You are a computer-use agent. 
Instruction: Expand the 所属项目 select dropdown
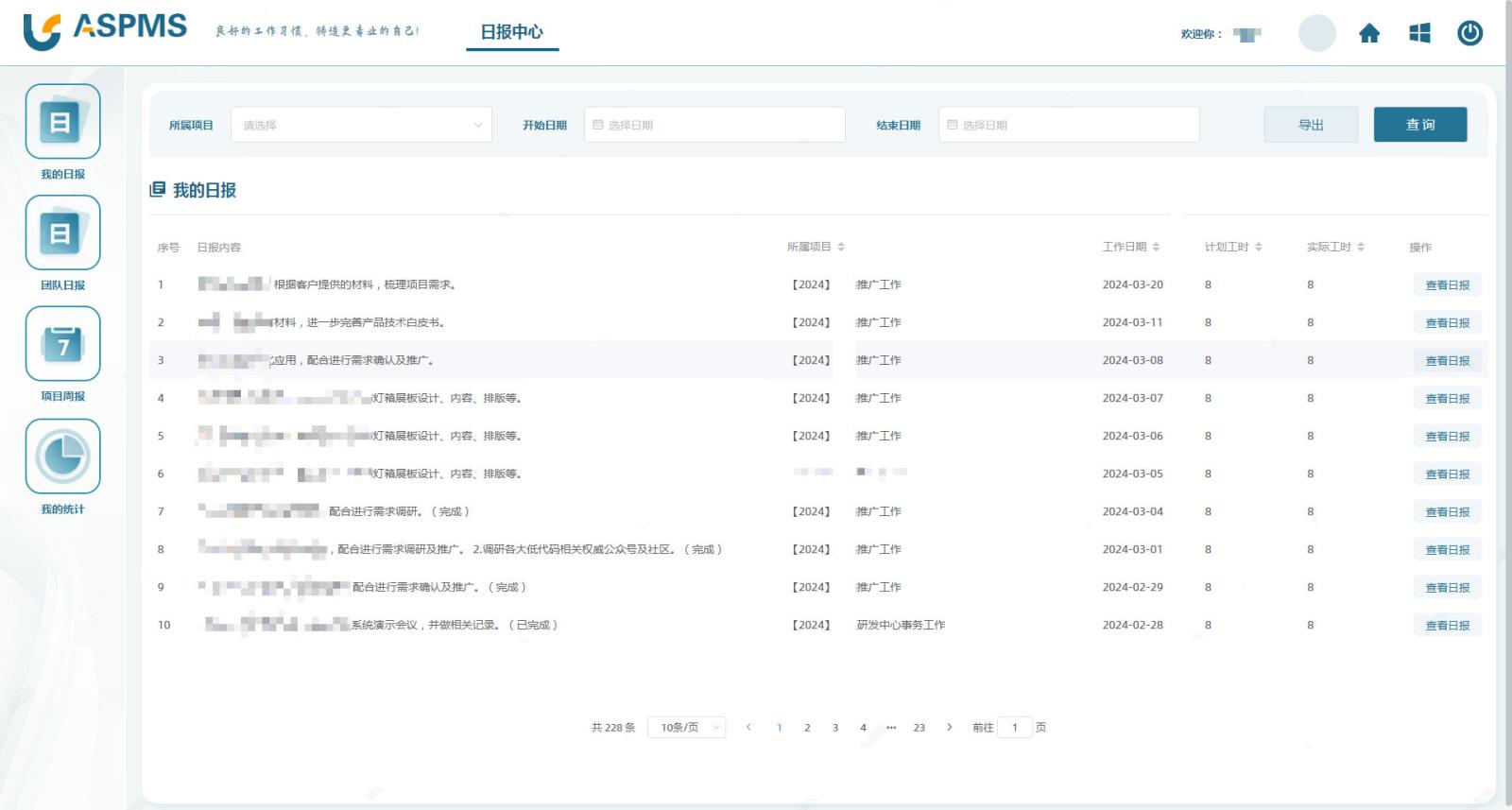[x=361, y=125]
